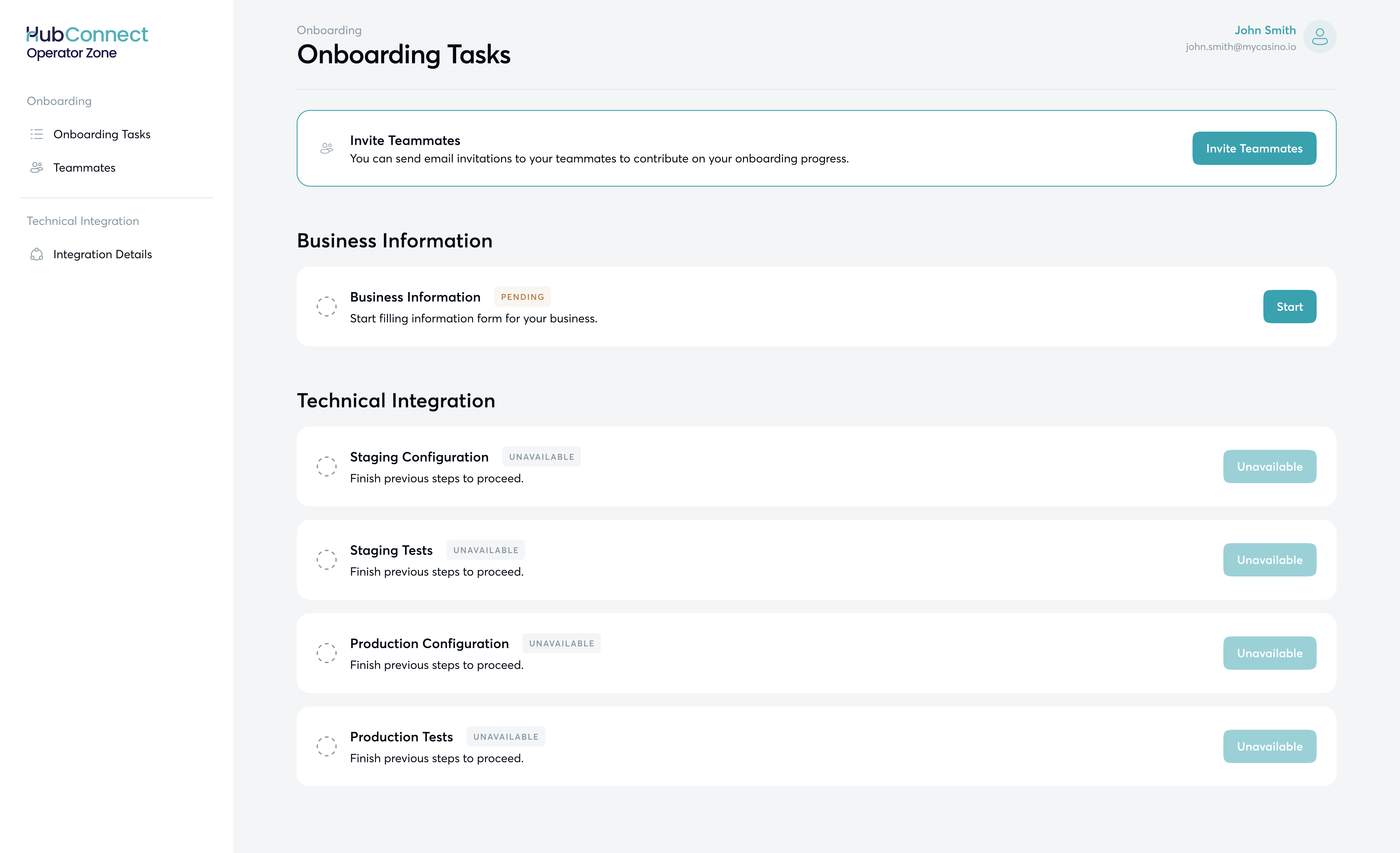
Task: Click the user avatar icon
Action: click(x=1319, y=37)
